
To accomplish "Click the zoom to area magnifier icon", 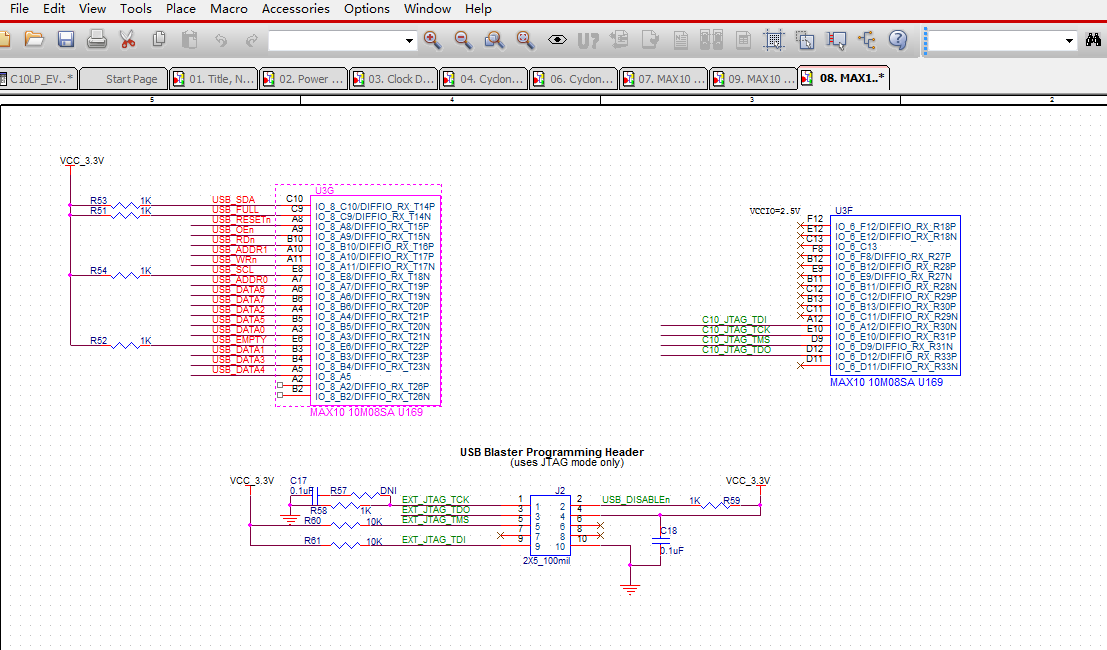I will point(494,40).
